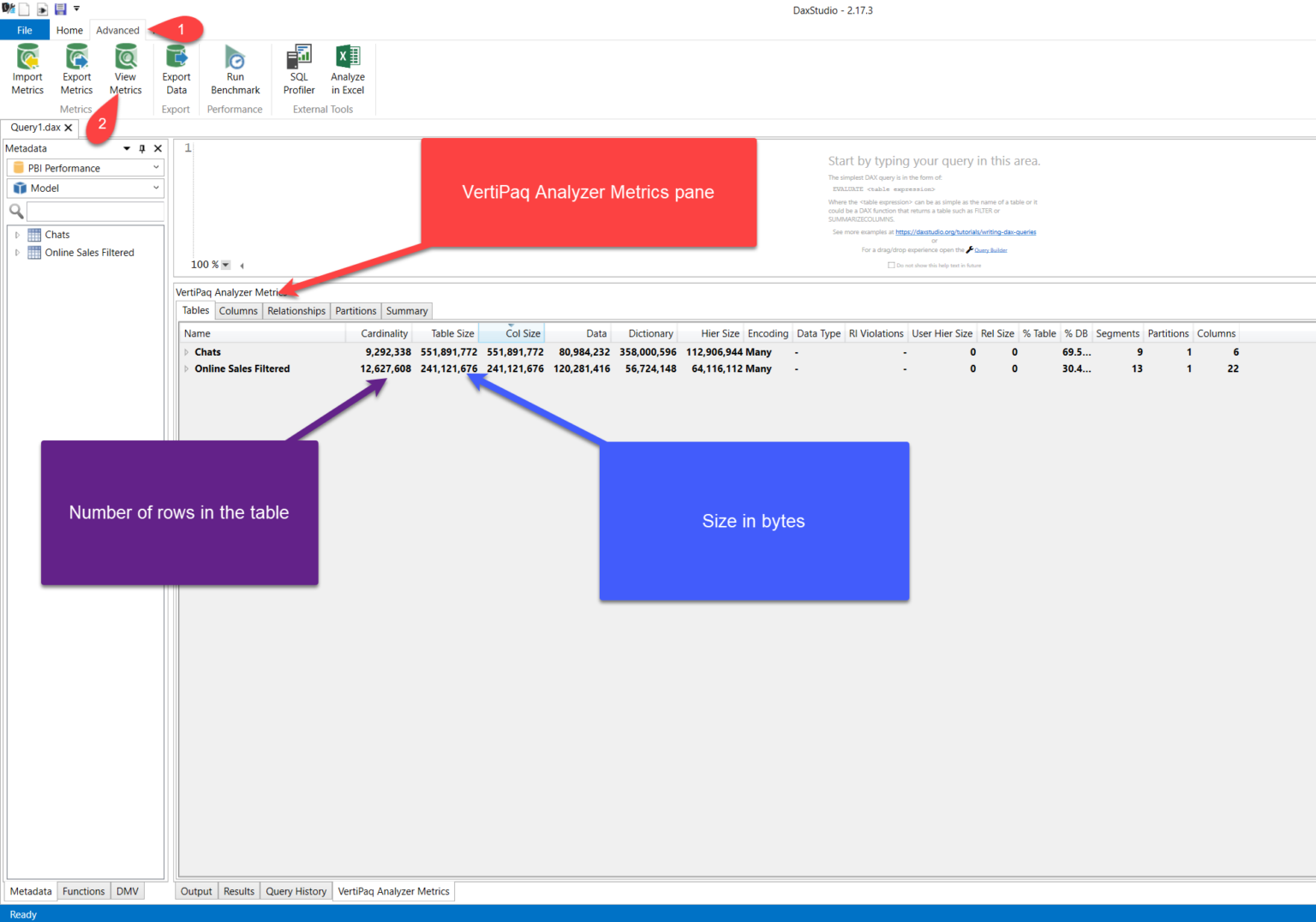Open the Export Data tool
This screenshot has width=1316, height=922.
tap(176, 68)
